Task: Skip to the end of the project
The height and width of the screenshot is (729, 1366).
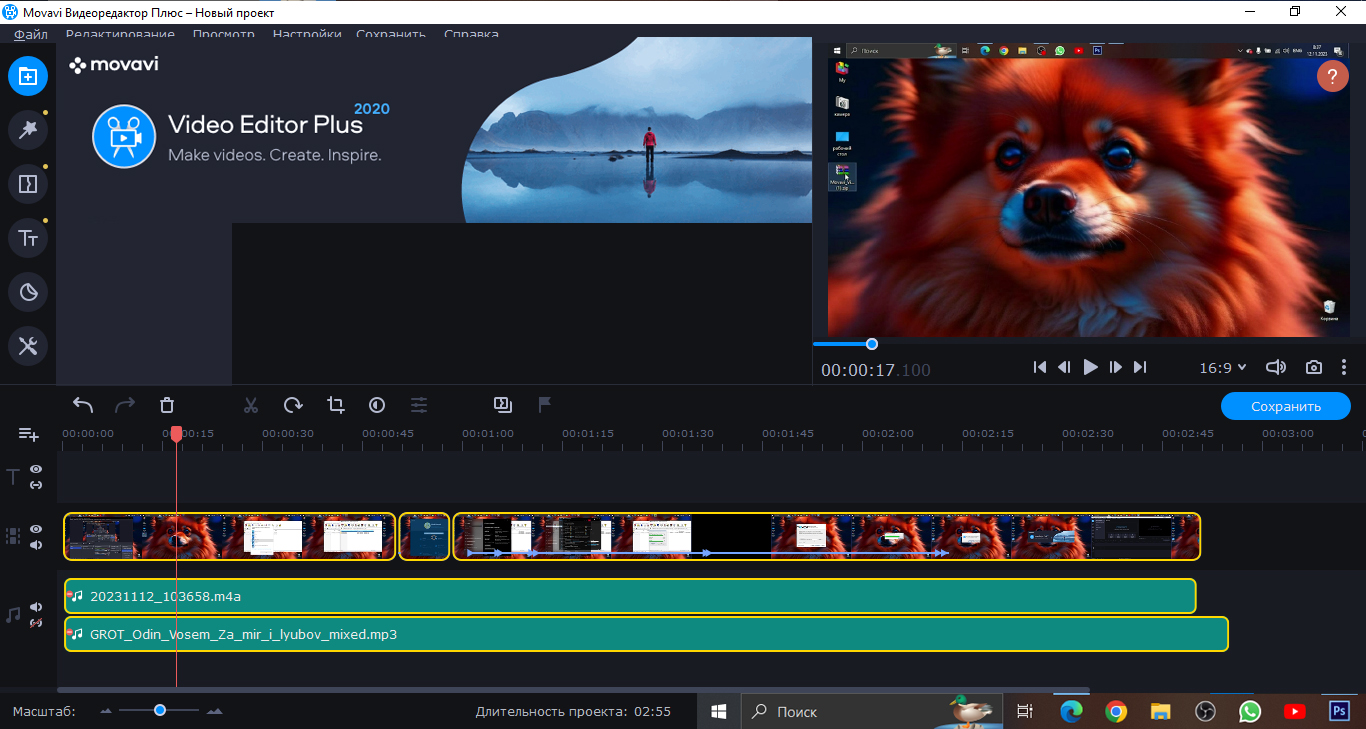Action: point(1140,368)
